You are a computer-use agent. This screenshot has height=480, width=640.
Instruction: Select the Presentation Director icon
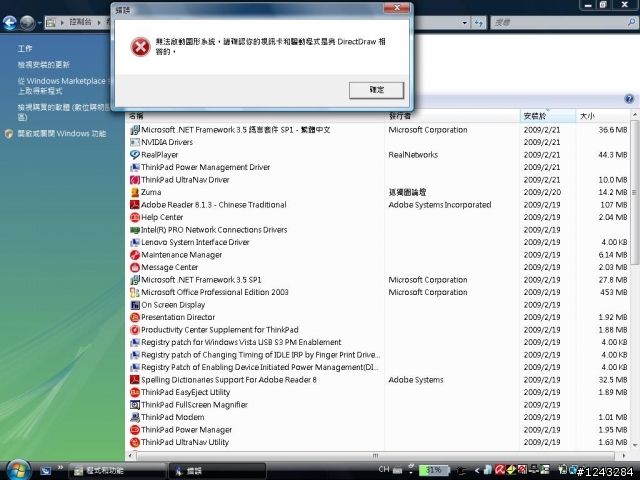click(134, 317)
